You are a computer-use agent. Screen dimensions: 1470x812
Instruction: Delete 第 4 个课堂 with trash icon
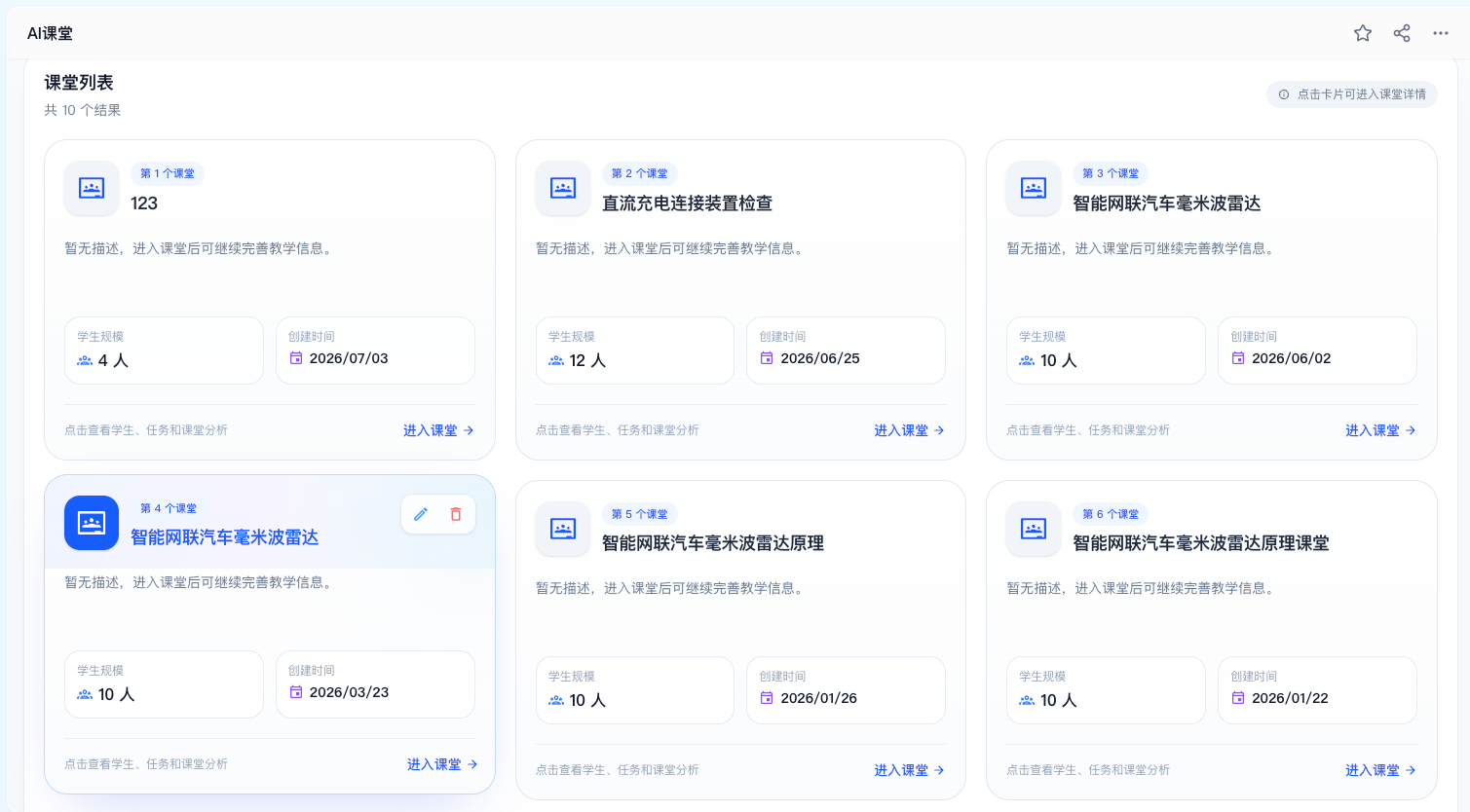pos(456,514)
